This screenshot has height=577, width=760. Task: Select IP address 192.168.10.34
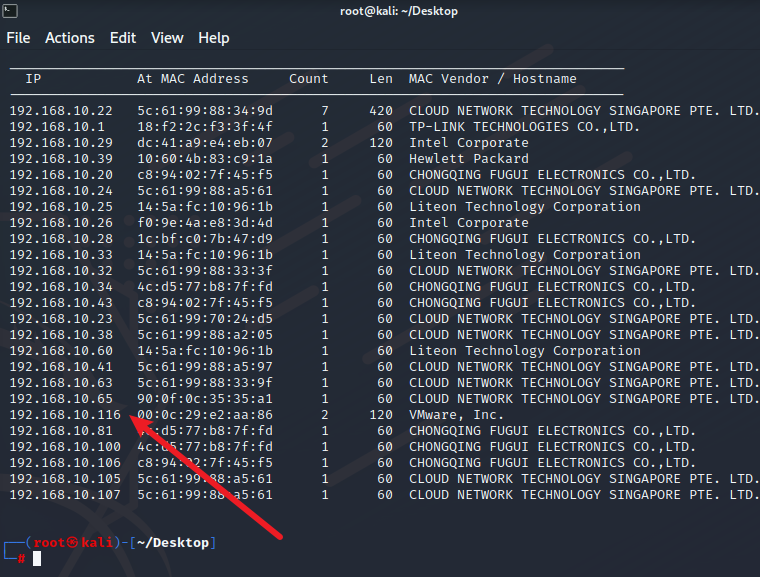61,287
